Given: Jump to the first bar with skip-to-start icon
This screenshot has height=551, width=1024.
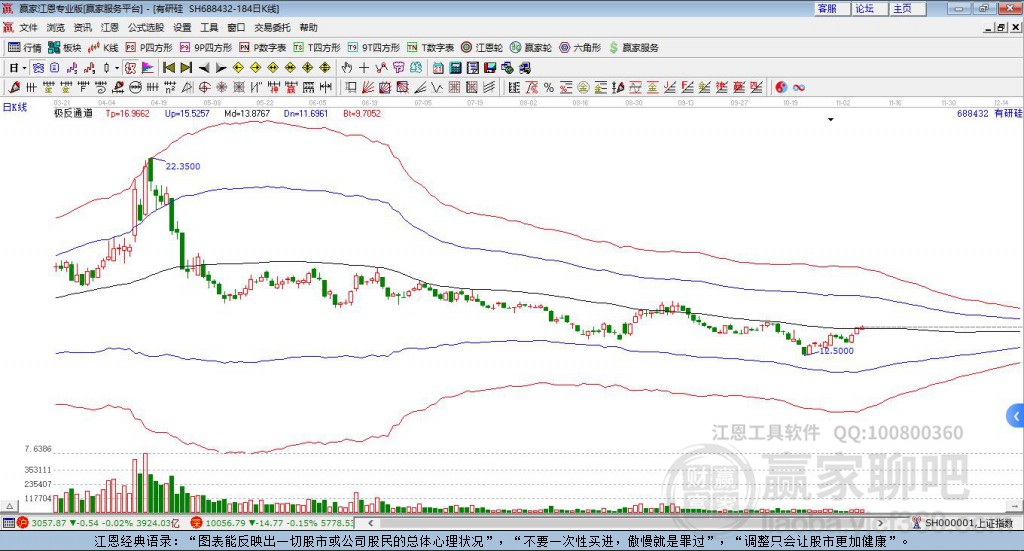Looking at the screenshot, I should [169, 68].
